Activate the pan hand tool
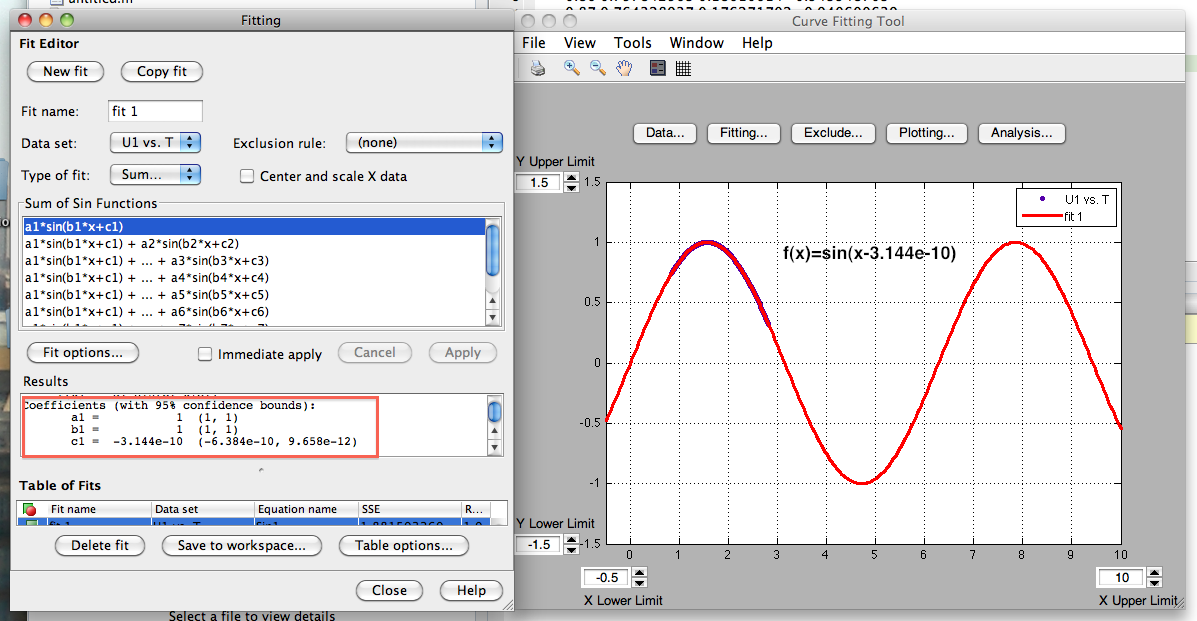1197x621 pixels. 624,69
